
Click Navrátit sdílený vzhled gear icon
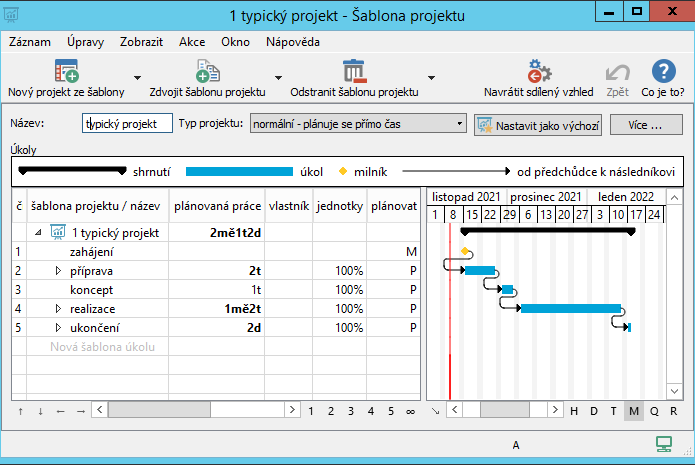pos(539,72)
